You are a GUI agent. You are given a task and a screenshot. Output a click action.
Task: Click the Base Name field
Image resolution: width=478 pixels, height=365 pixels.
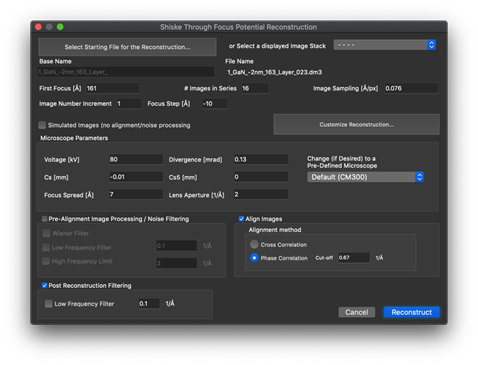tap(126, 72)
